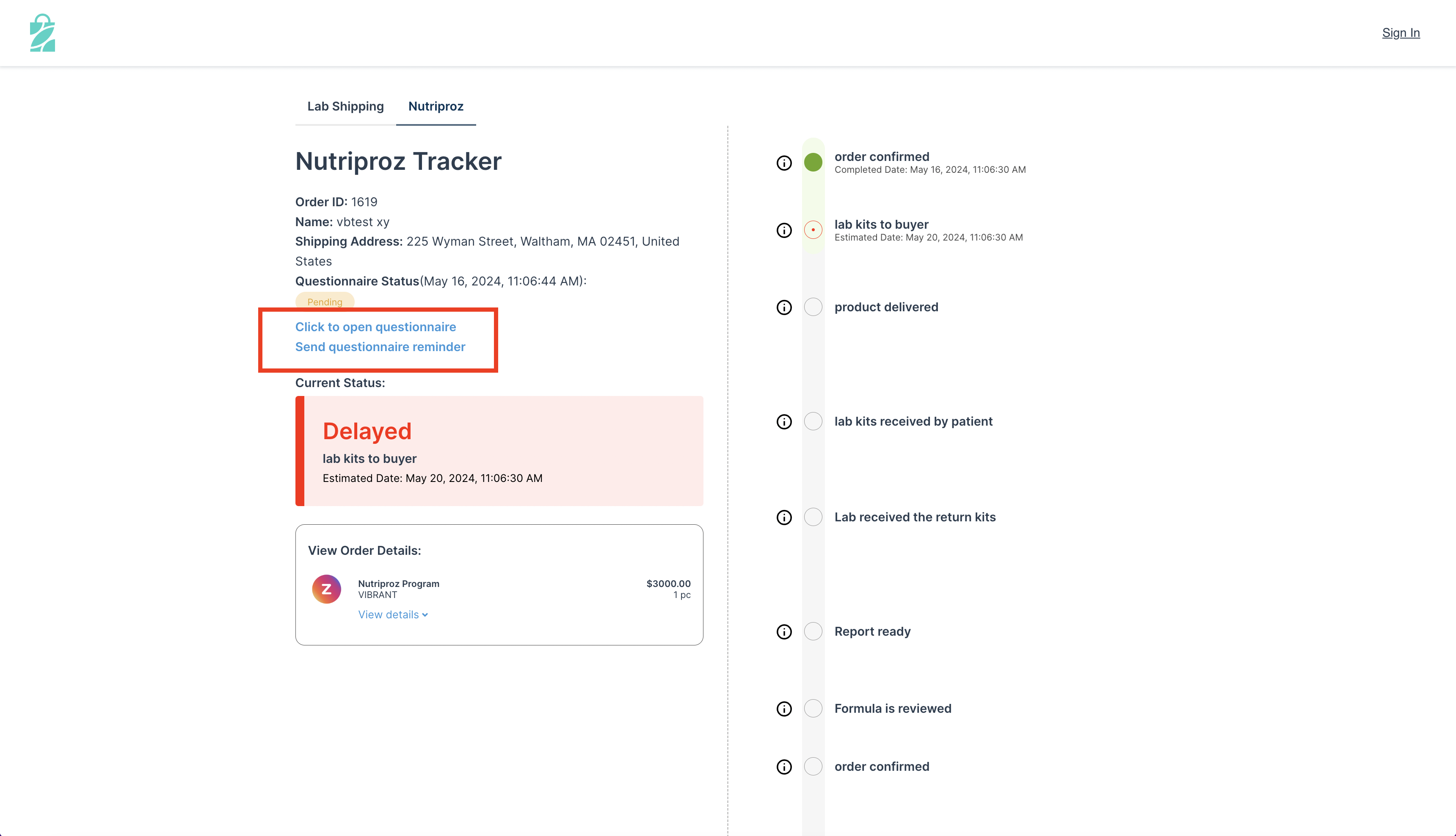Open info icon for lab kits received by patient
Image resolution: width=1456 pixels, height=836 pixels.
(x=783, y=421)
